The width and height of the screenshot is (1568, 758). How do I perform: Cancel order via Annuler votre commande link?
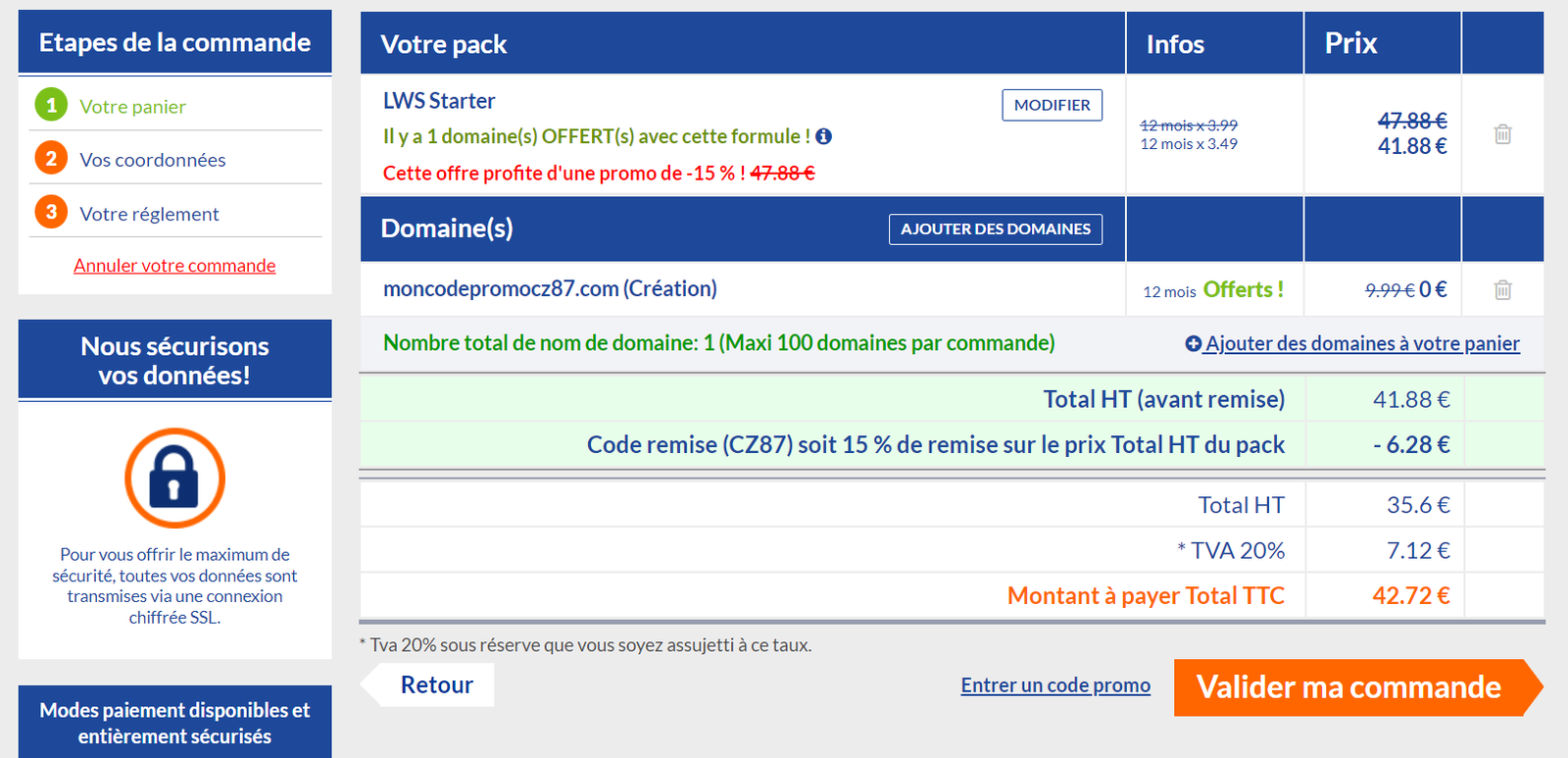click(174, 266)
